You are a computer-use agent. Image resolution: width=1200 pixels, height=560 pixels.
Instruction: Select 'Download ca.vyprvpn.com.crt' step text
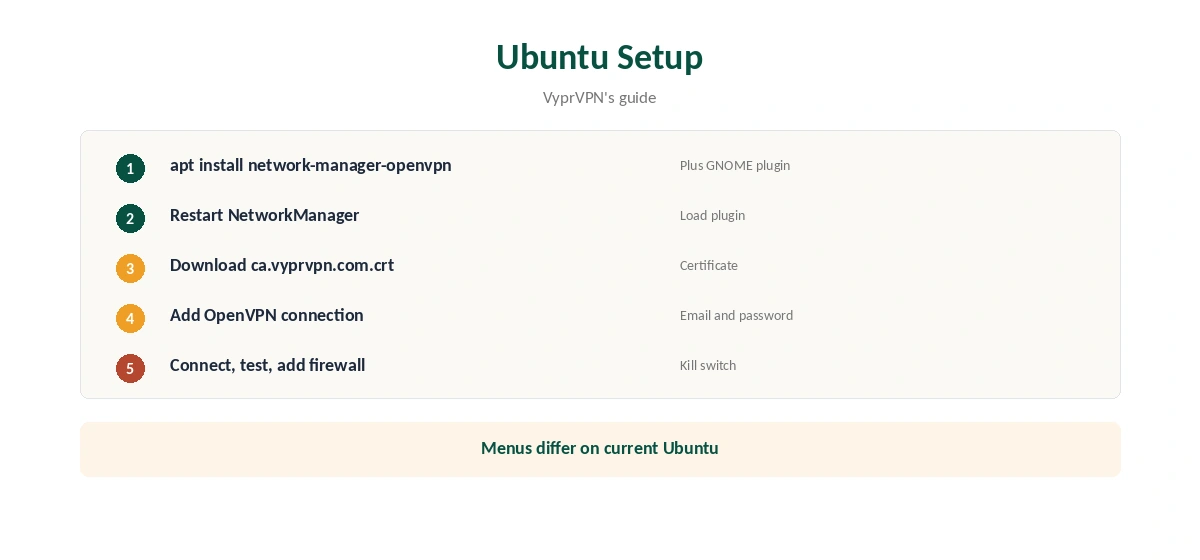pyautogui.click(x=282, y=265)
